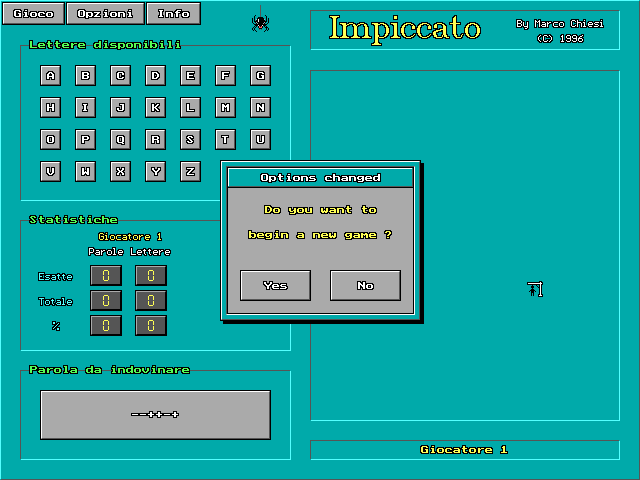
Task: Choose letter C tile
Action: click(120, 76)
